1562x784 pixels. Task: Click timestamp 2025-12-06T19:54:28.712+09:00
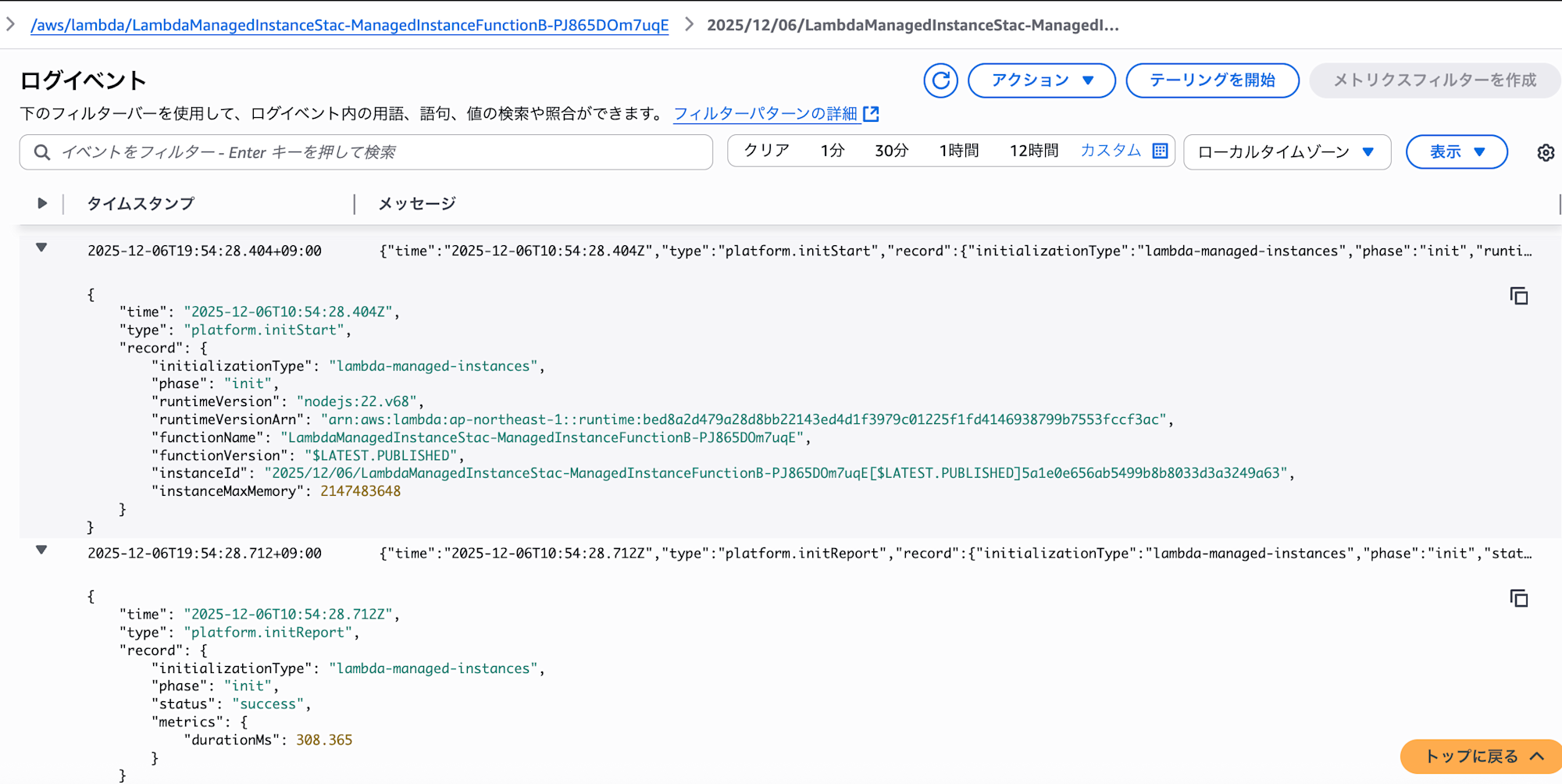(x=205, y=553)
